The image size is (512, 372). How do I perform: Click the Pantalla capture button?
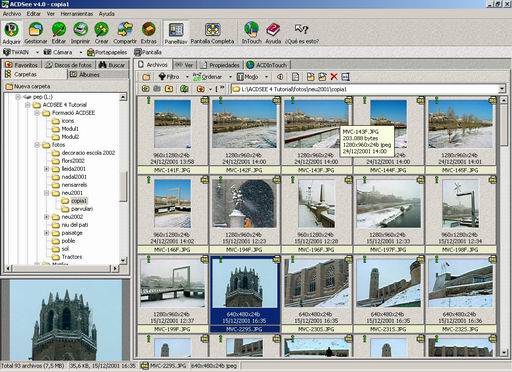click(148, 52)
